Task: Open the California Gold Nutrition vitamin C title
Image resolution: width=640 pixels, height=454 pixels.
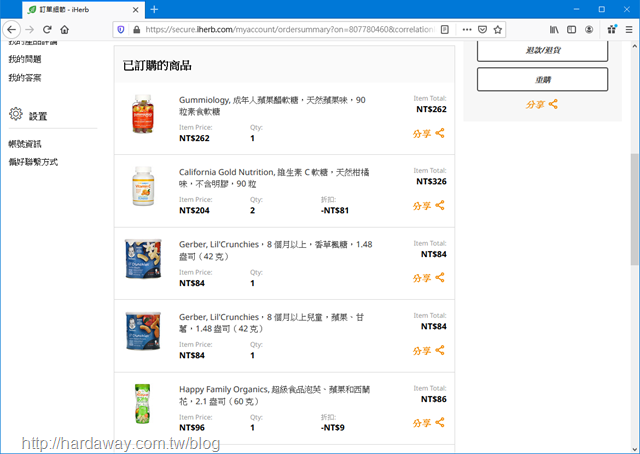Action: coord(274,178)
